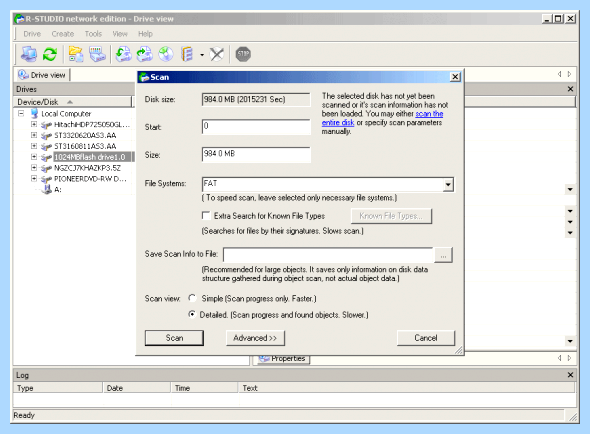Screen dimensions: 590x434
Task: Click the Scan button in the dialog
Action: click(x=174, y=338)
